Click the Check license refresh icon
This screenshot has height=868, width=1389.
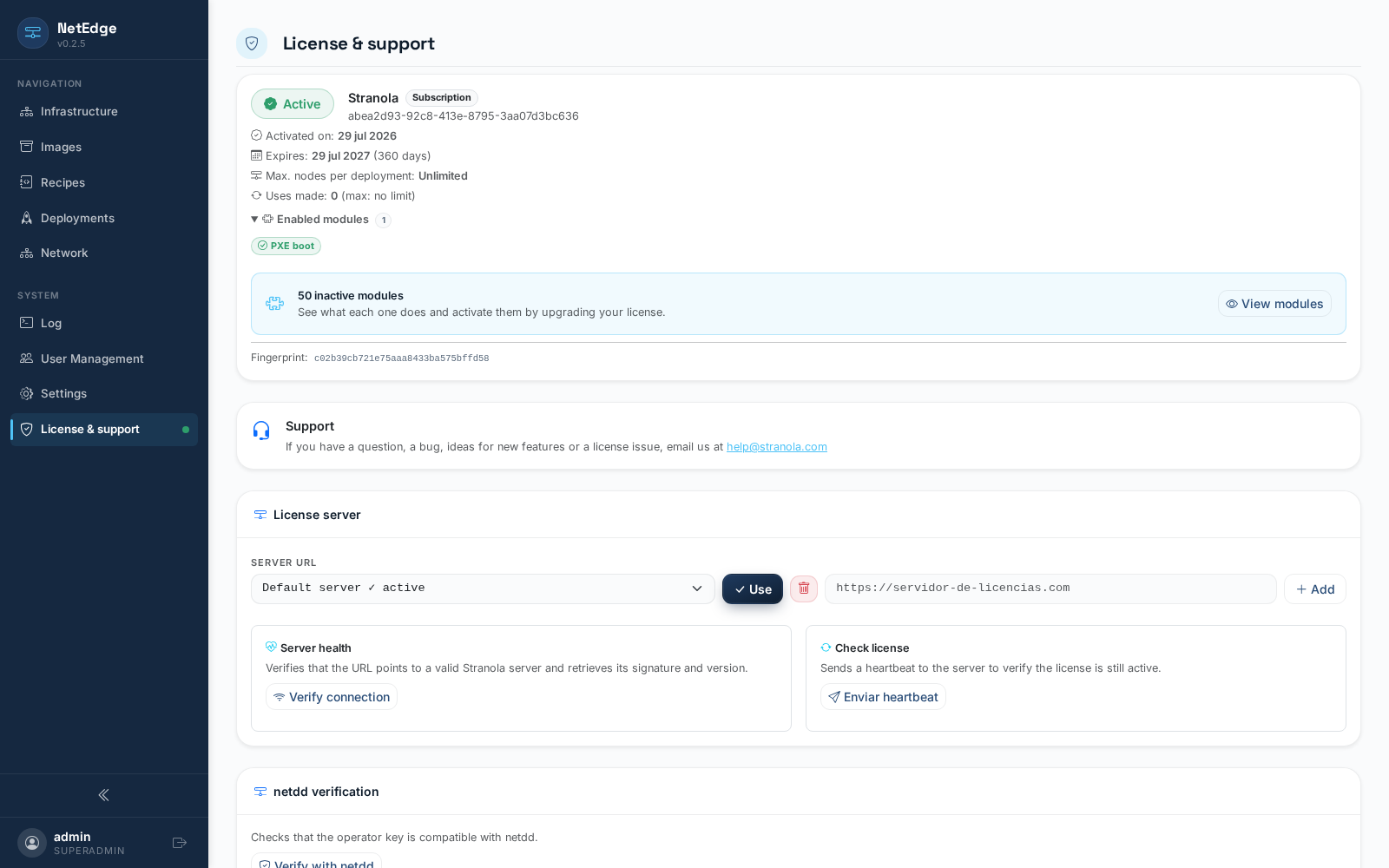point(826,648)
